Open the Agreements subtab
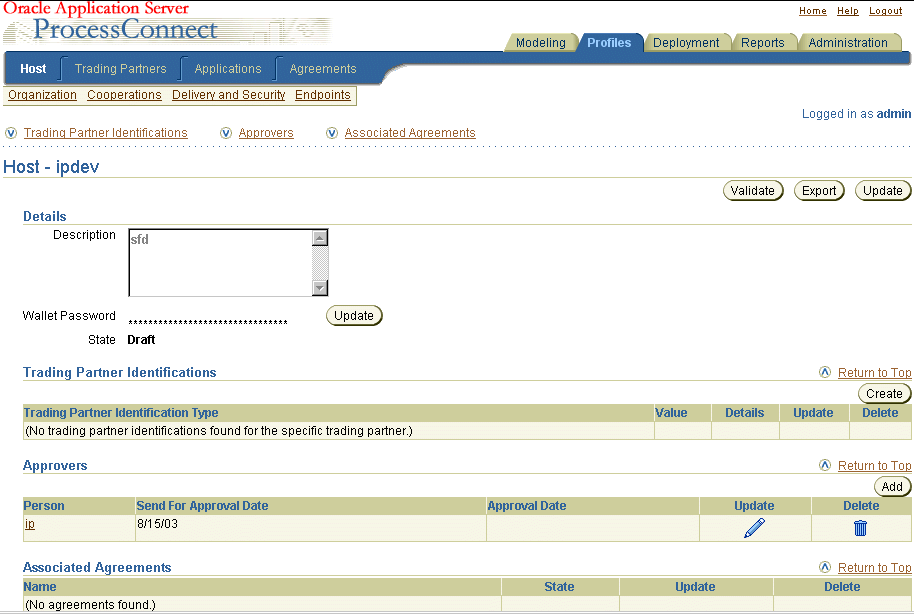914x614 pixels. click(323, 69)
